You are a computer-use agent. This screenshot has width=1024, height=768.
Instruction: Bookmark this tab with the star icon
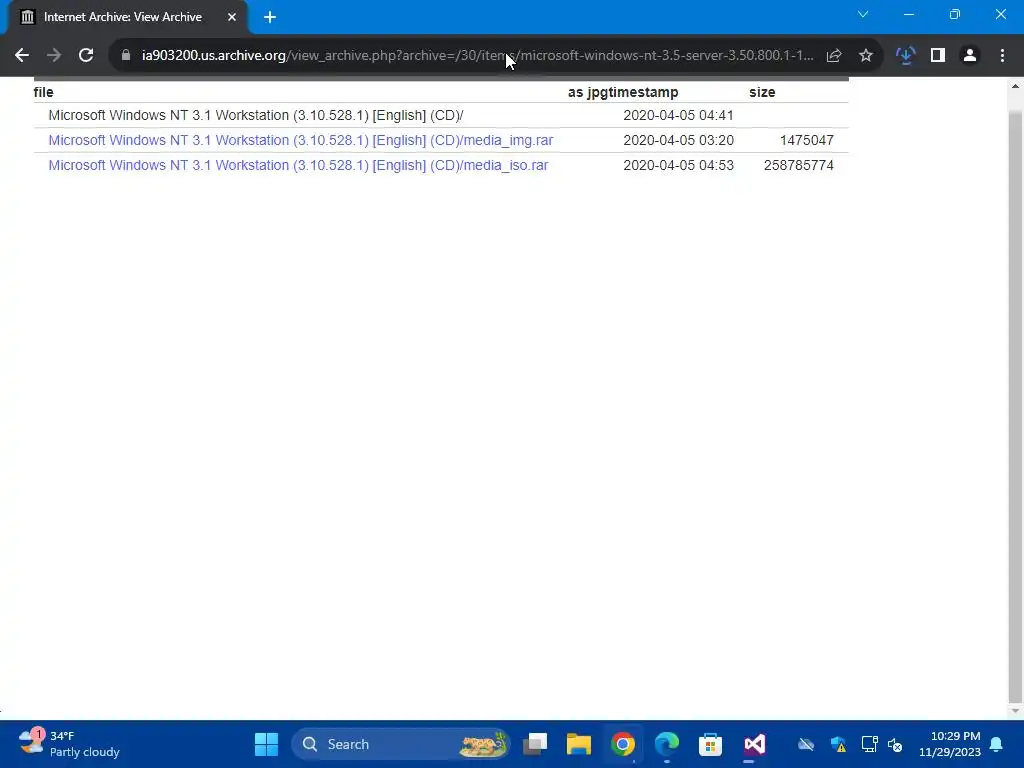pyautogui.click(x=866, y=56)
